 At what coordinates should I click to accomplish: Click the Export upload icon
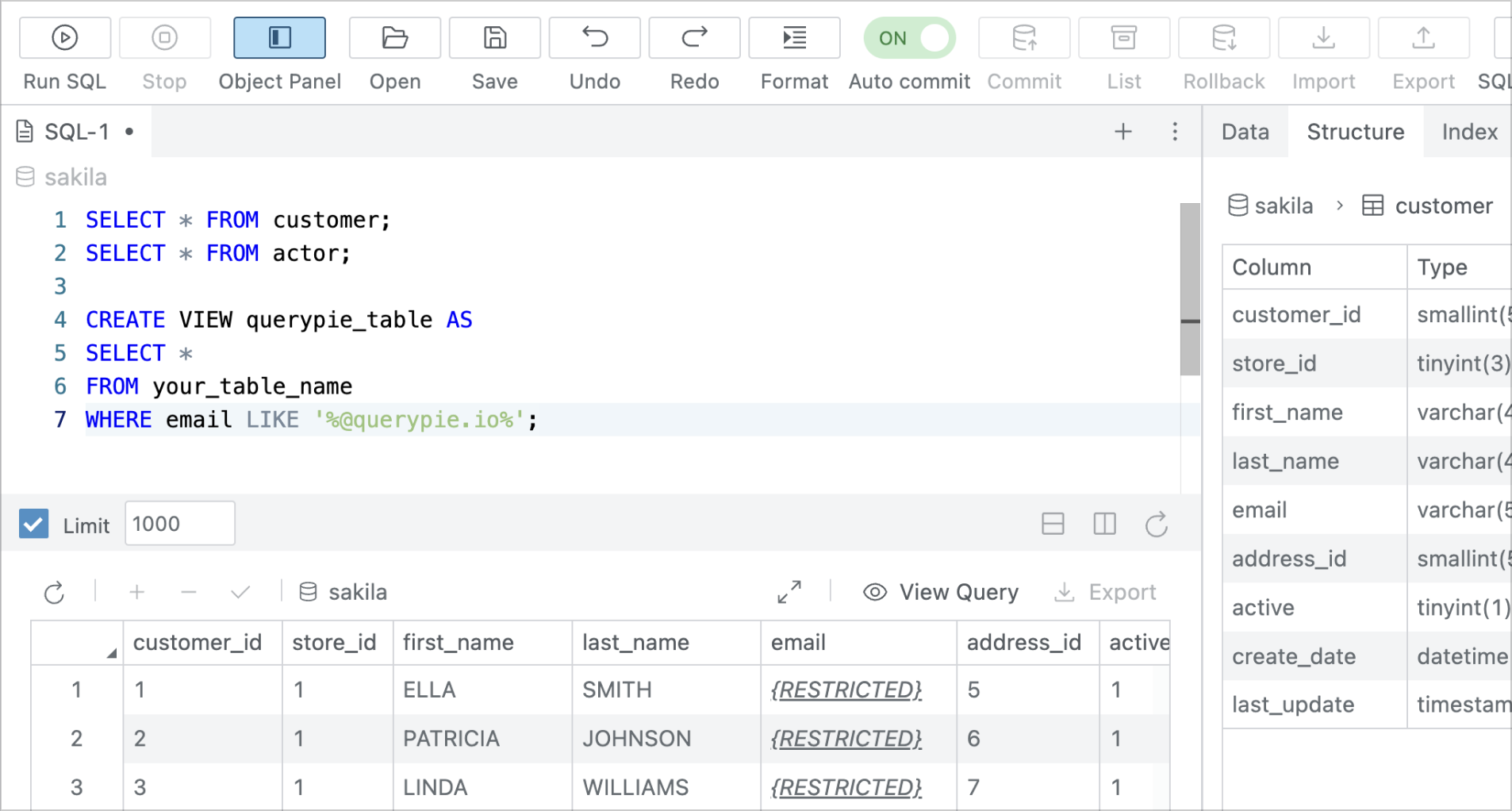(1424, 37)
